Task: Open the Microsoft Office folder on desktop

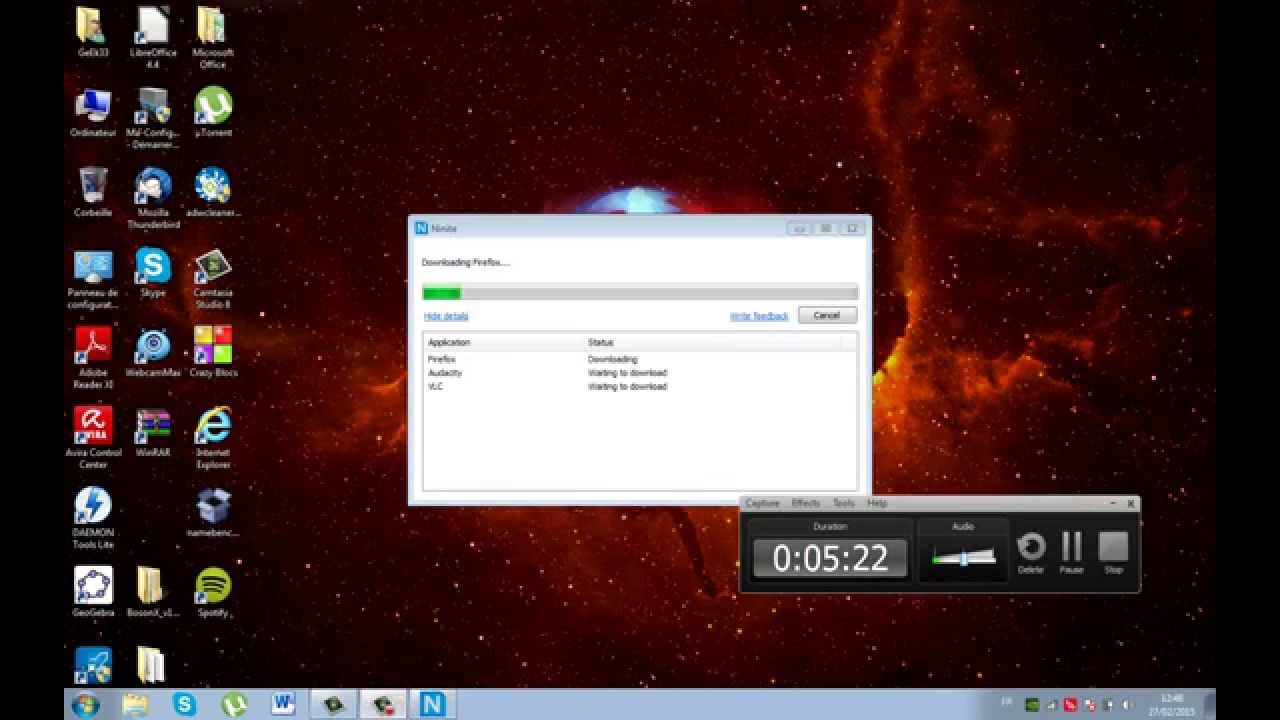Action: [x=212, y=38]
